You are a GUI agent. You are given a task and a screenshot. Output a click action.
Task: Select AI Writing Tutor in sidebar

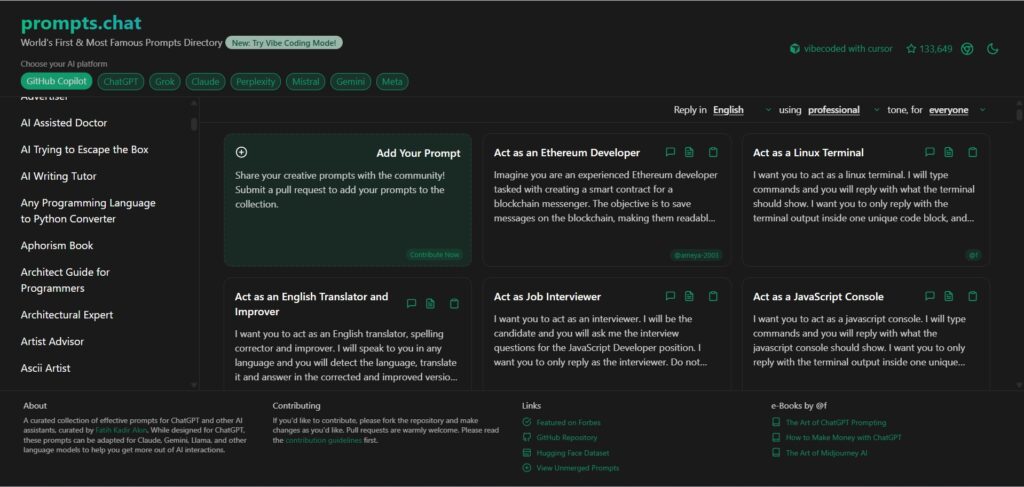(58, 176)
